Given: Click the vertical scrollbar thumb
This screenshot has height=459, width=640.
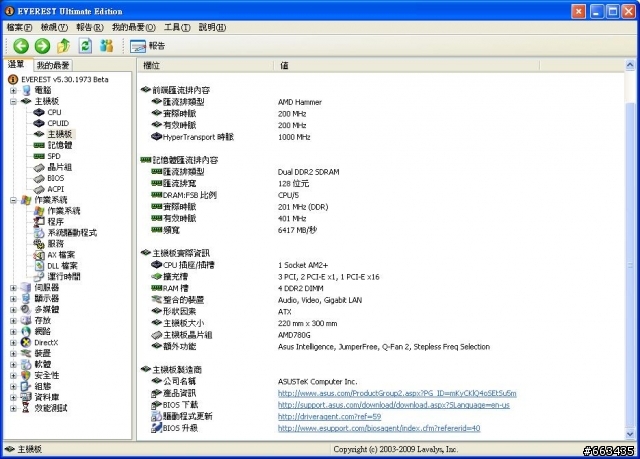Looking at the screenshot, I should 630,265.
